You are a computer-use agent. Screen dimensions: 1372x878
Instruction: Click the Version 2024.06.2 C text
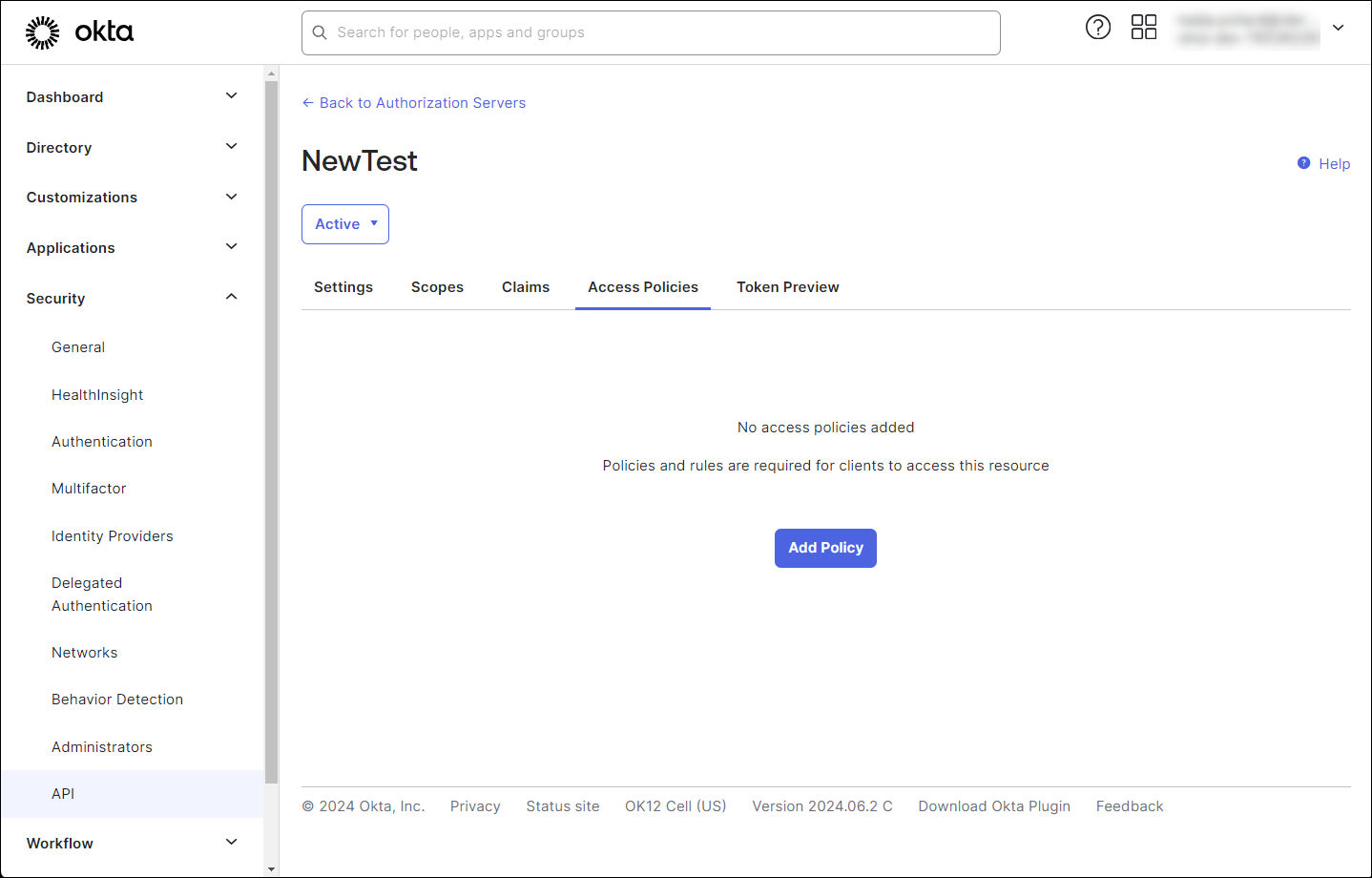(822, 806)
